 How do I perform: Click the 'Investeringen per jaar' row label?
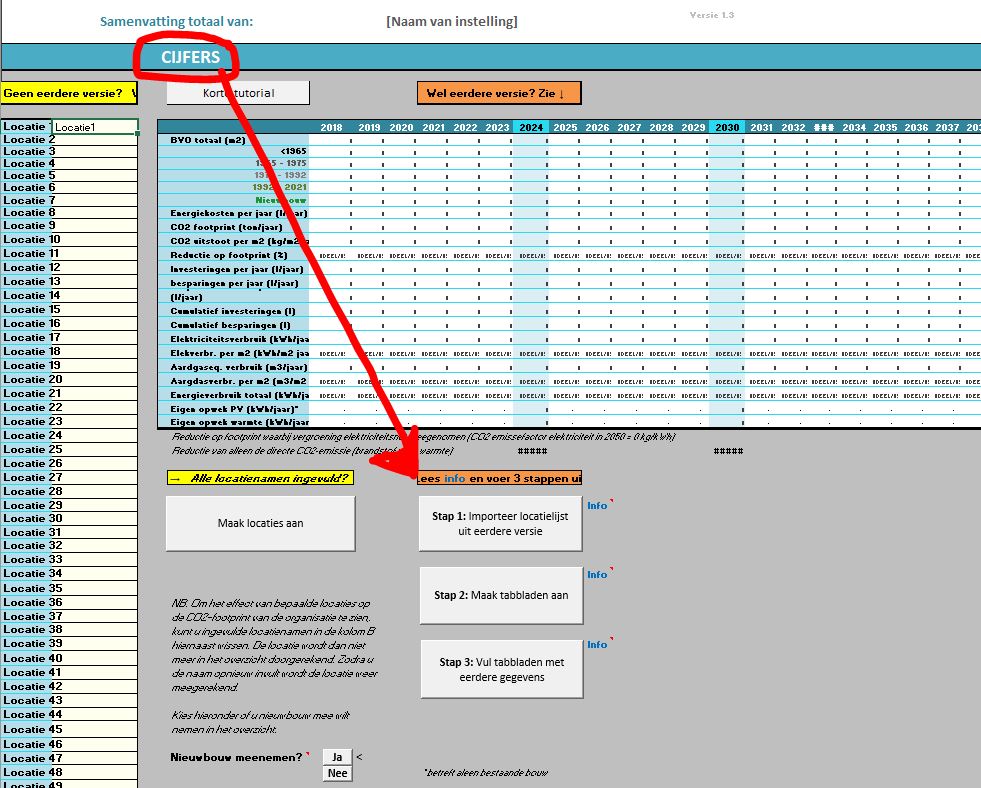tap(236, 269)
